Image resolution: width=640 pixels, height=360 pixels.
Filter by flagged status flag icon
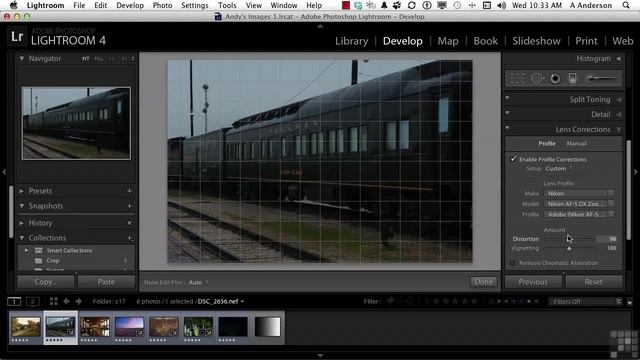pos(390,301)
